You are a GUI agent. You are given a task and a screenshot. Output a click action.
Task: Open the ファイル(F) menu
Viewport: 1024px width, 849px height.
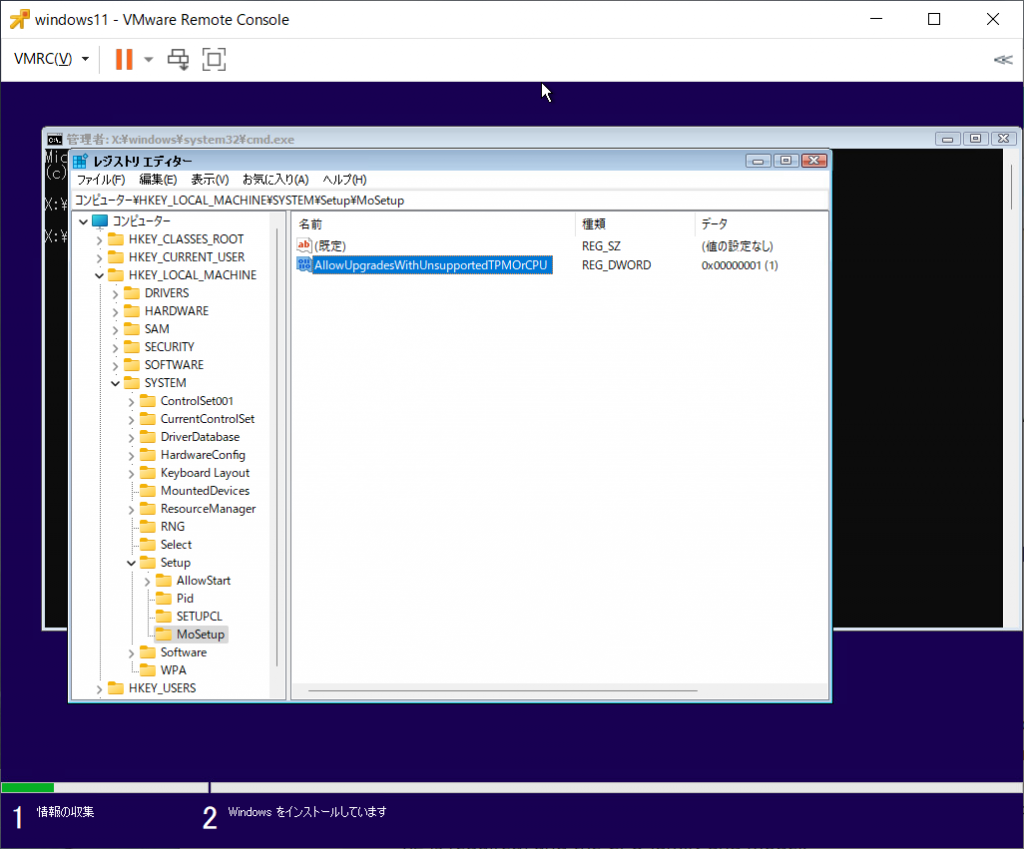click(101, 180)
